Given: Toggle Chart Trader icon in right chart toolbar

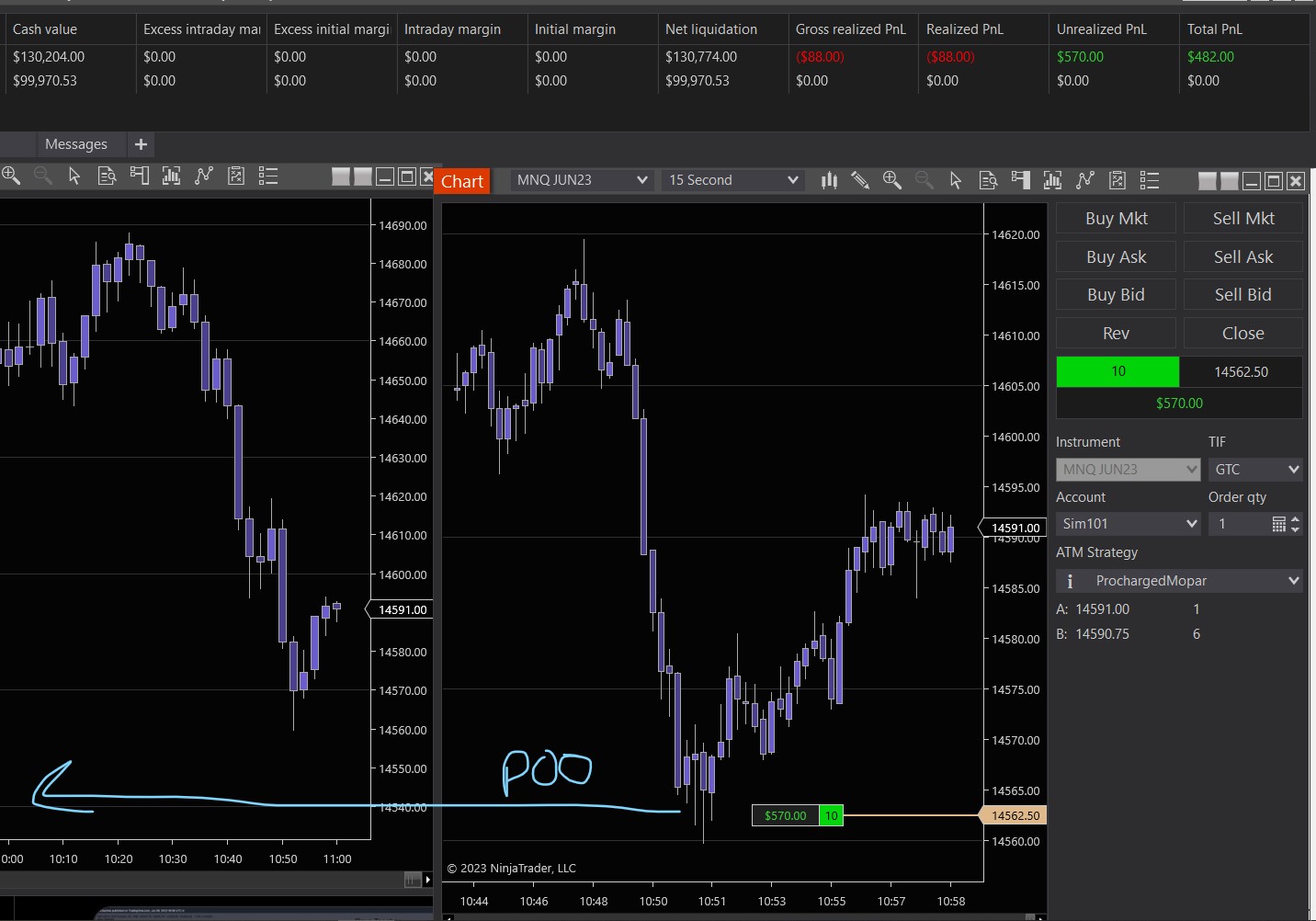Looking at the screenshot, I should [1020, 180].
